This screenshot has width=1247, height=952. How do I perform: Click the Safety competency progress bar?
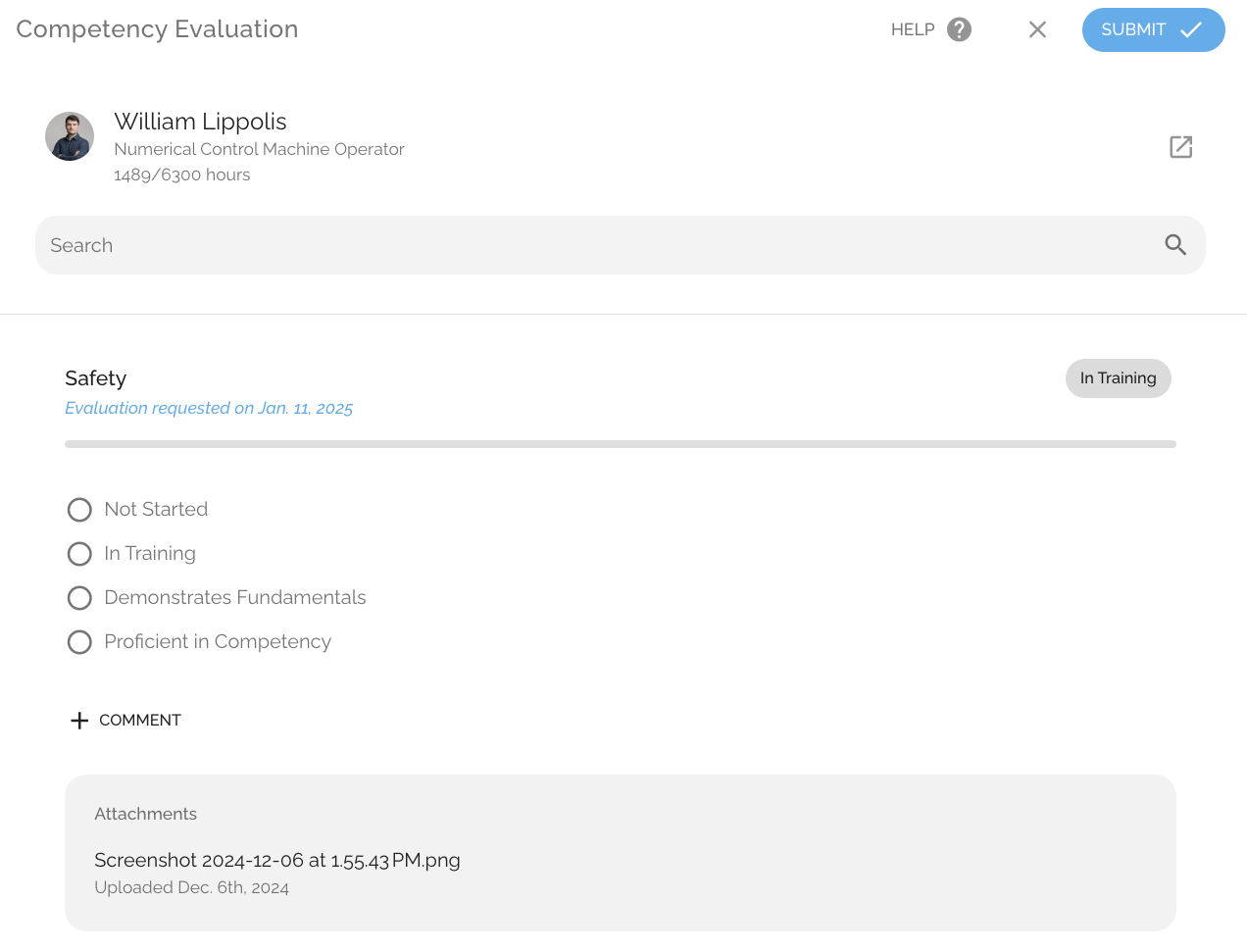coord(621,443)
